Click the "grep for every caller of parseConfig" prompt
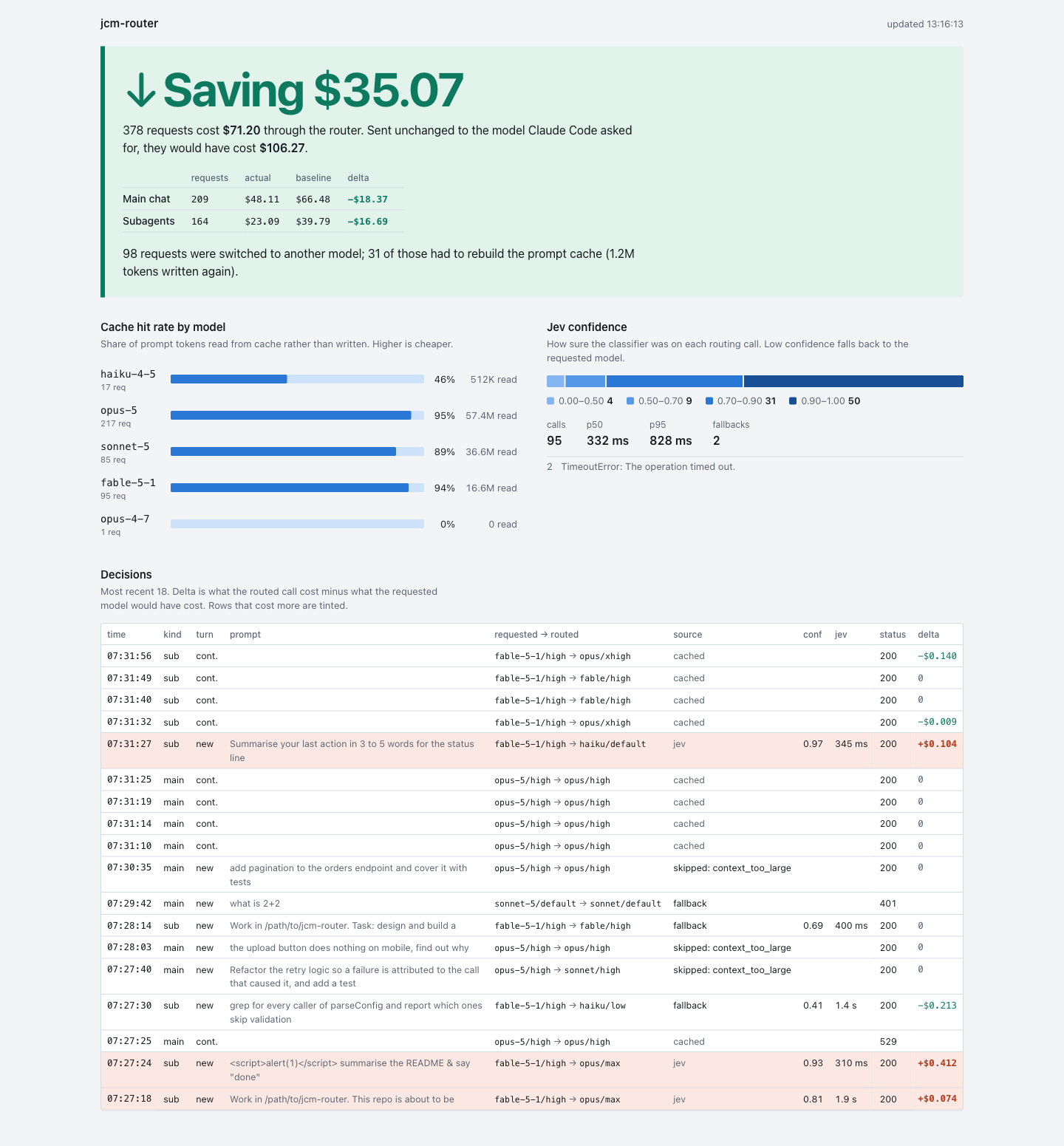 pyautogui.click(x=356, y=1012)
